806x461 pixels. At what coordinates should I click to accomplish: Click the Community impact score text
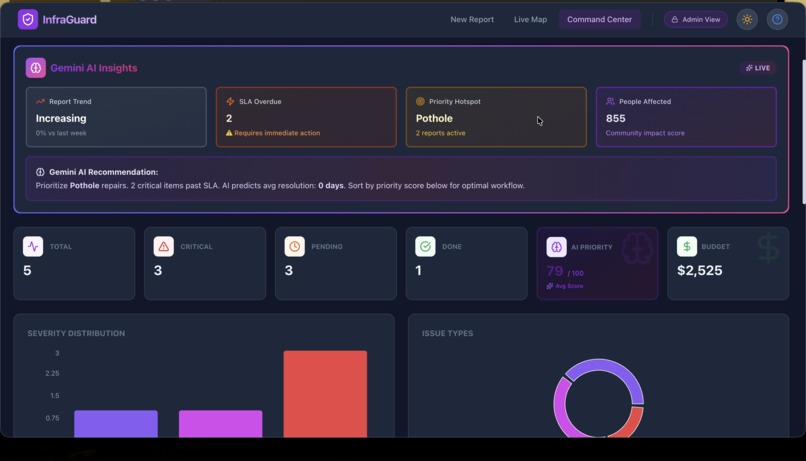pos(645,133)
